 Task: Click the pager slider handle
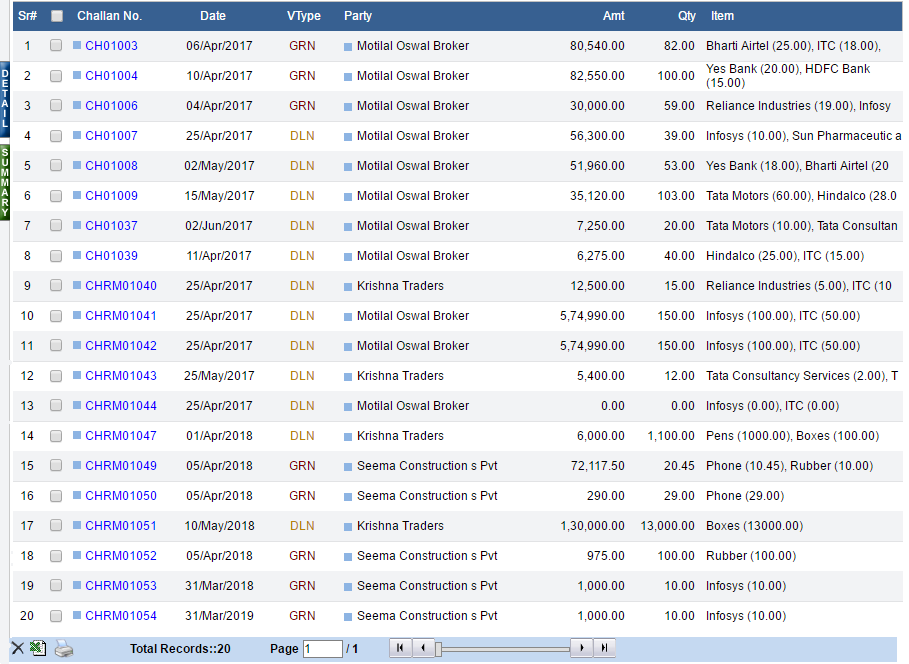pyautogui.click(x=439, y=649)
